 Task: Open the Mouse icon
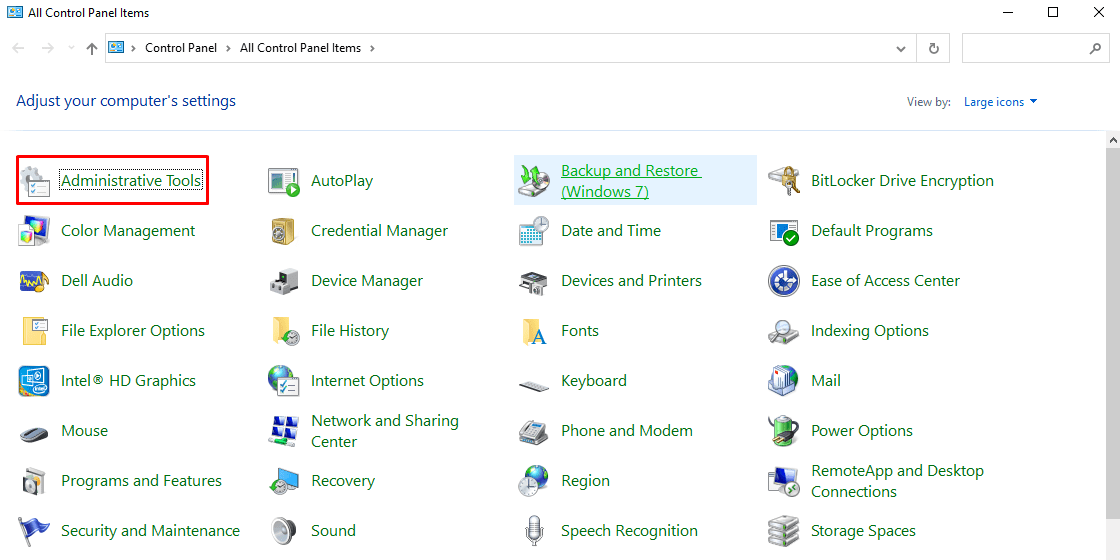(x=34, y=433)
